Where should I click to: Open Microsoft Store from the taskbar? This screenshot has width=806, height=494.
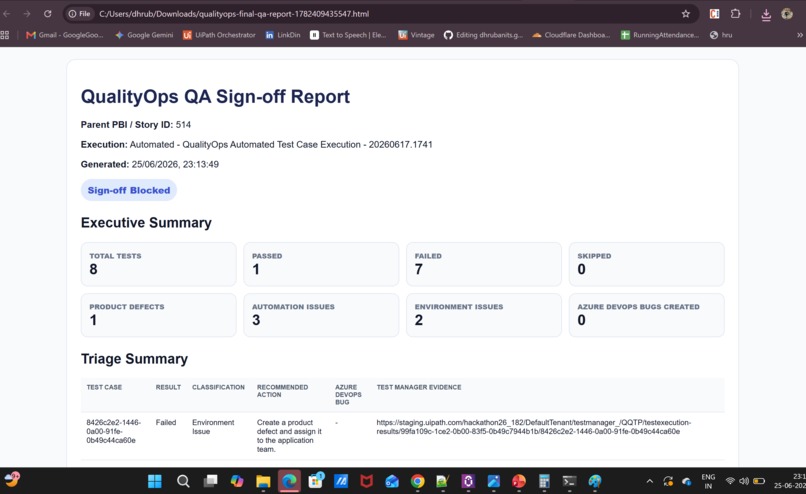[x=316, y=481]
